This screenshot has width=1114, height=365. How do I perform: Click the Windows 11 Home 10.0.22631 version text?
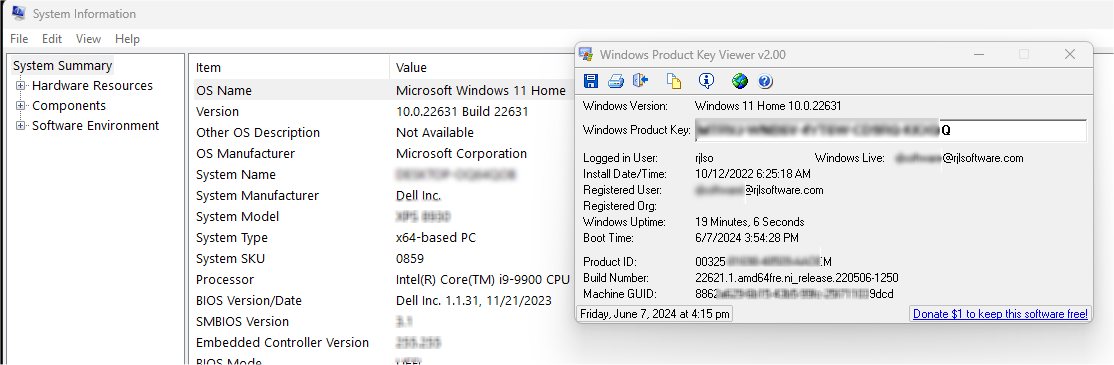[768, 106]
